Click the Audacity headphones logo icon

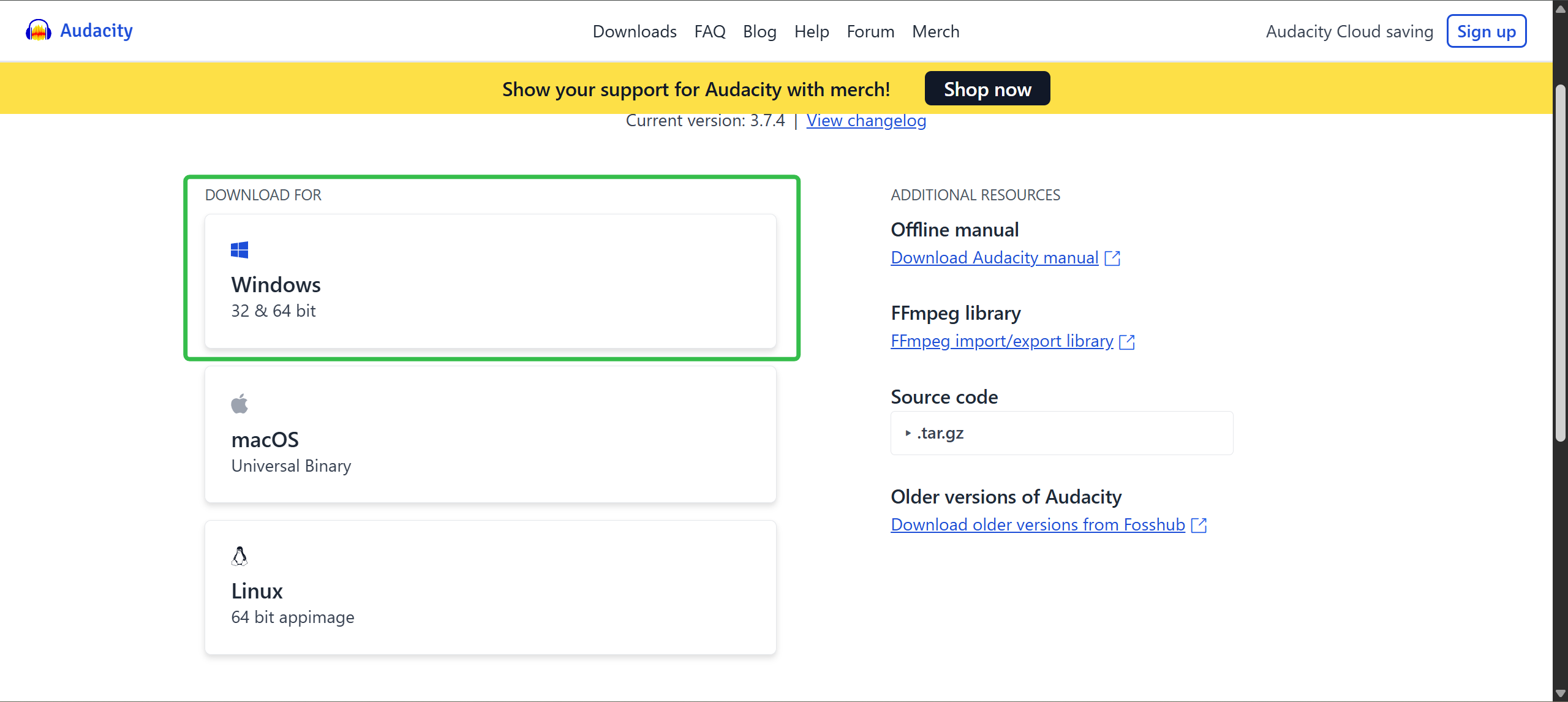39,30
